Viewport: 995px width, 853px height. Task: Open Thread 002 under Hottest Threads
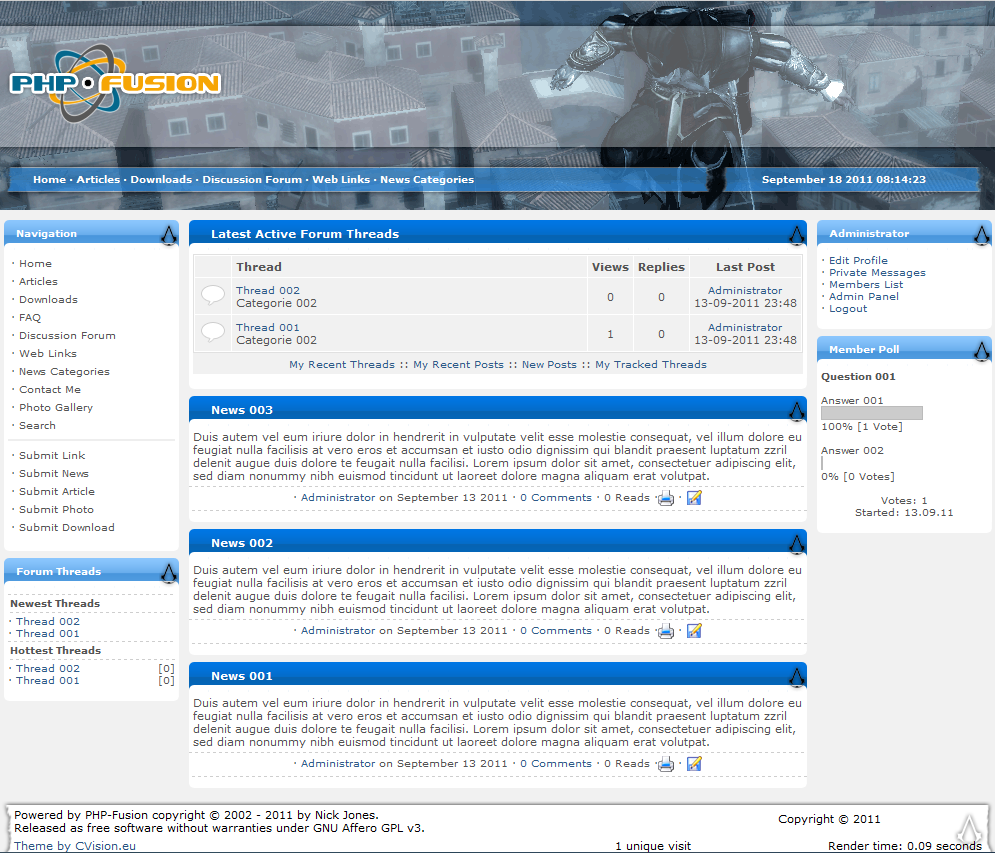click(48, 668)
